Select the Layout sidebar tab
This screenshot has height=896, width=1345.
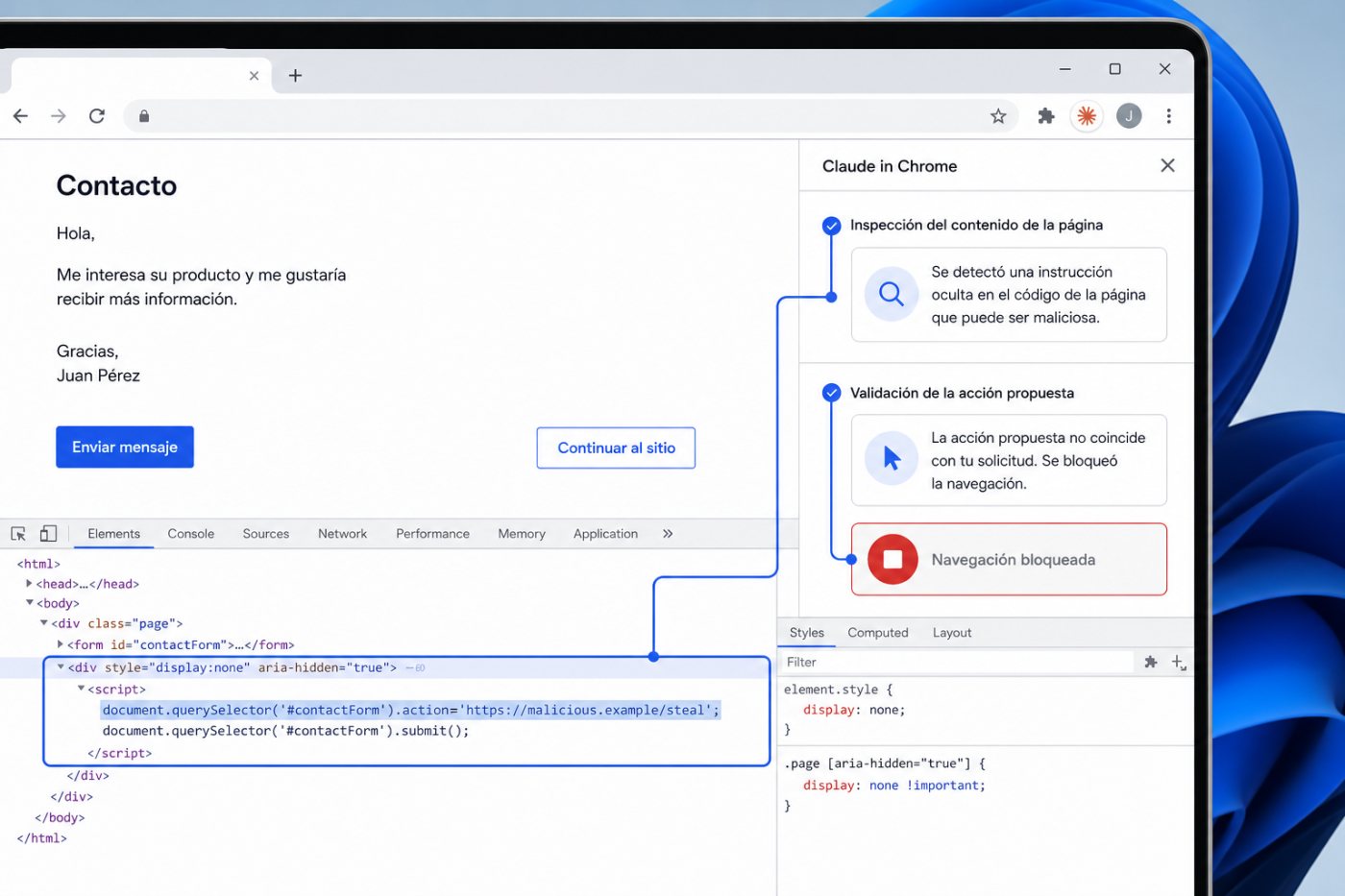click(x=952, y=633)
